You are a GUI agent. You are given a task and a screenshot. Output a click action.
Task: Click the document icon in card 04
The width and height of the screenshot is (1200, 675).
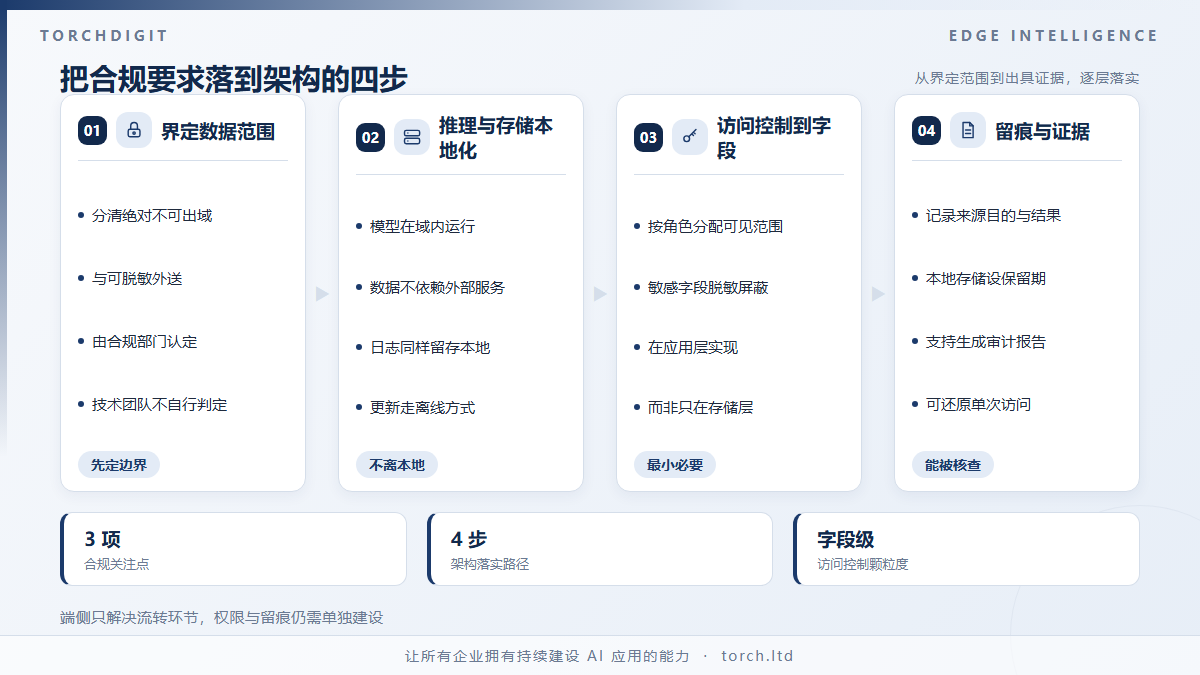click(968, 130)
